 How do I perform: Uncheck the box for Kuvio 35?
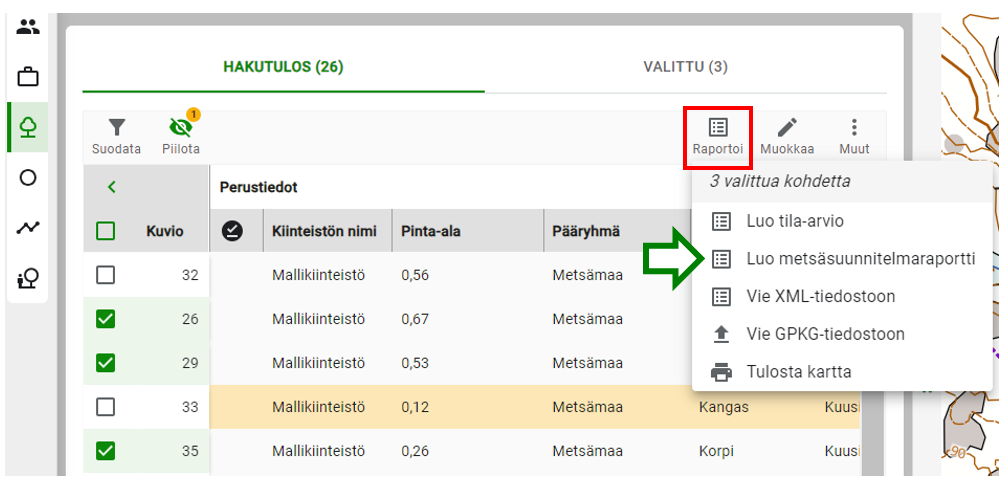click(105, 451)
